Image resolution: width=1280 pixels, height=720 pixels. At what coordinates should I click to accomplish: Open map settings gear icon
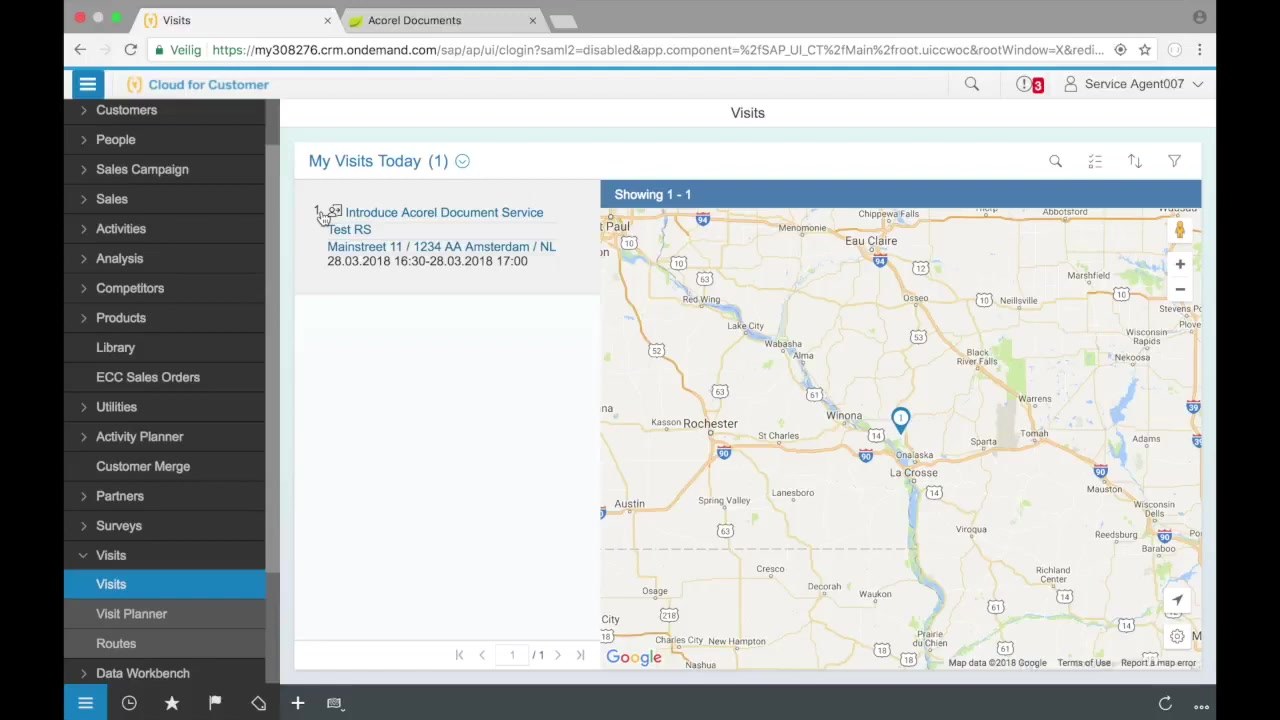click(x=1177, y=636)
